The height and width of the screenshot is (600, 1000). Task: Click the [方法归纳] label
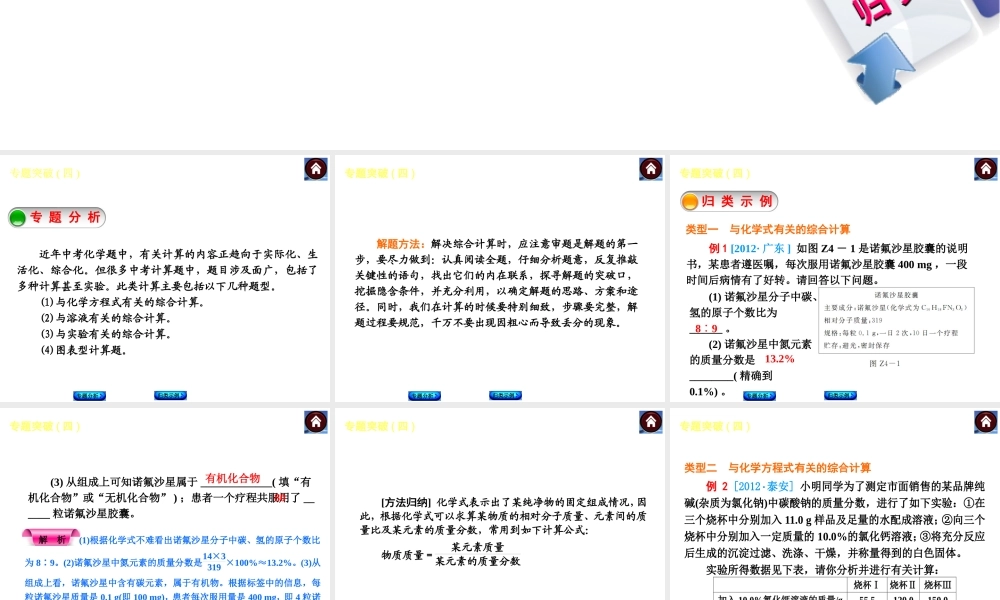(x=406, y=502)
